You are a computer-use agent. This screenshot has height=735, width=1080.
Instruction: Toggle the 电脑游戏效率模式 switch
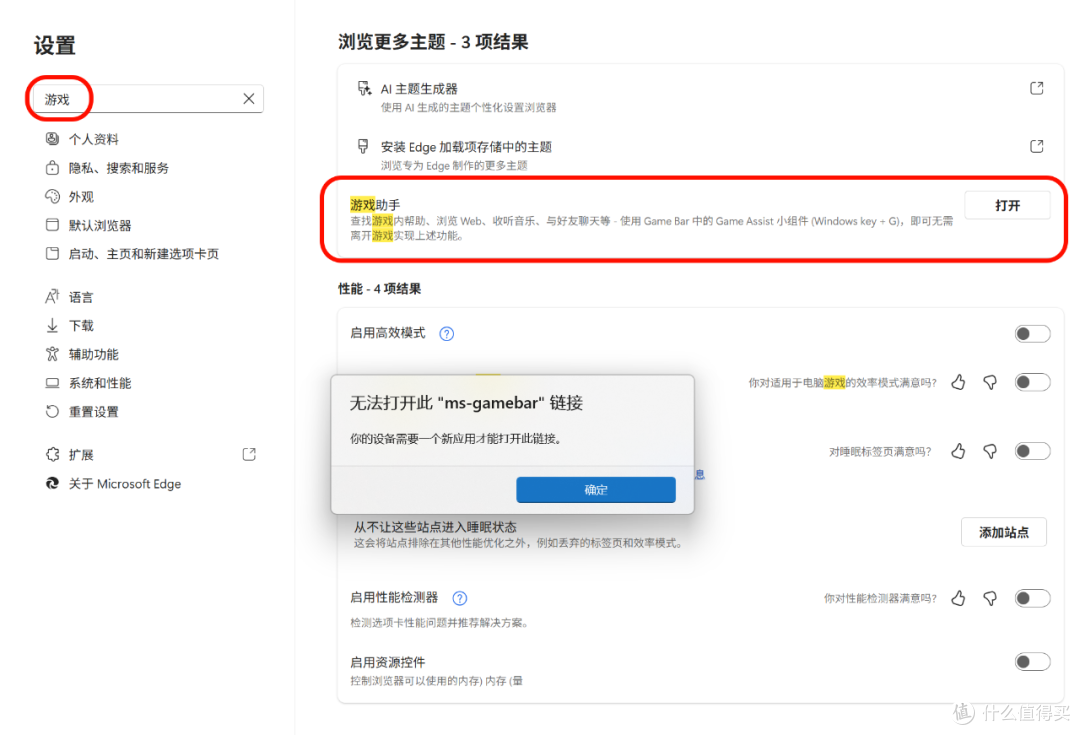coord(1032,382)
